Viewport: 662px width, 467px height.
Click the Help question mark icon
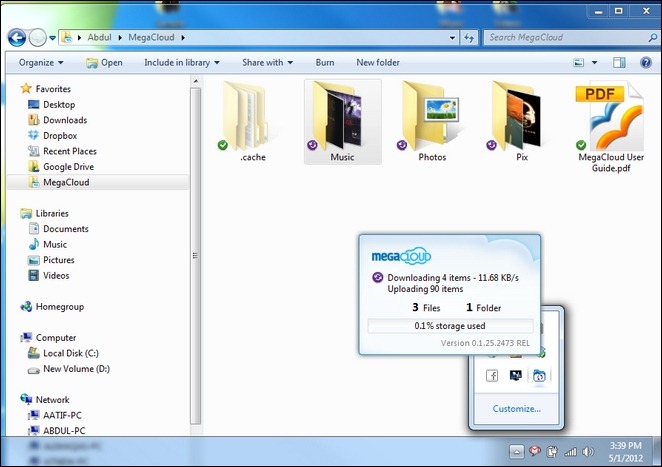[646, 63]
